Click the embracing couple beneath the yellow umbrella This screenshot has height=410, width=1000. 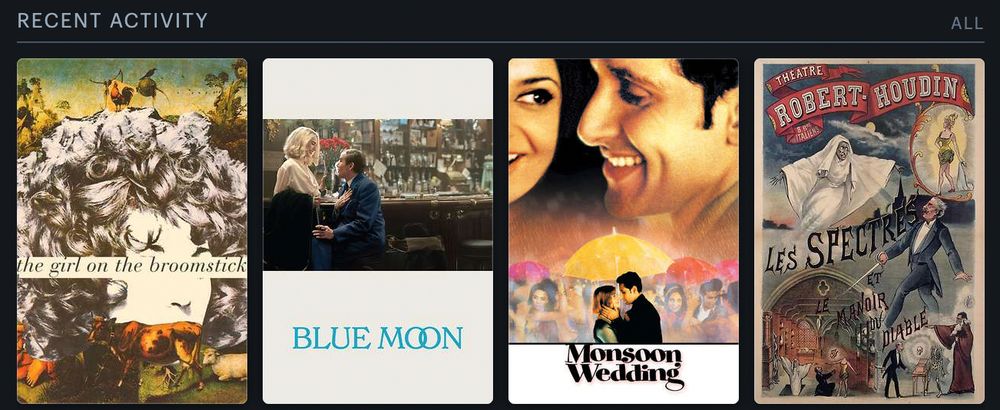(628, 308)
